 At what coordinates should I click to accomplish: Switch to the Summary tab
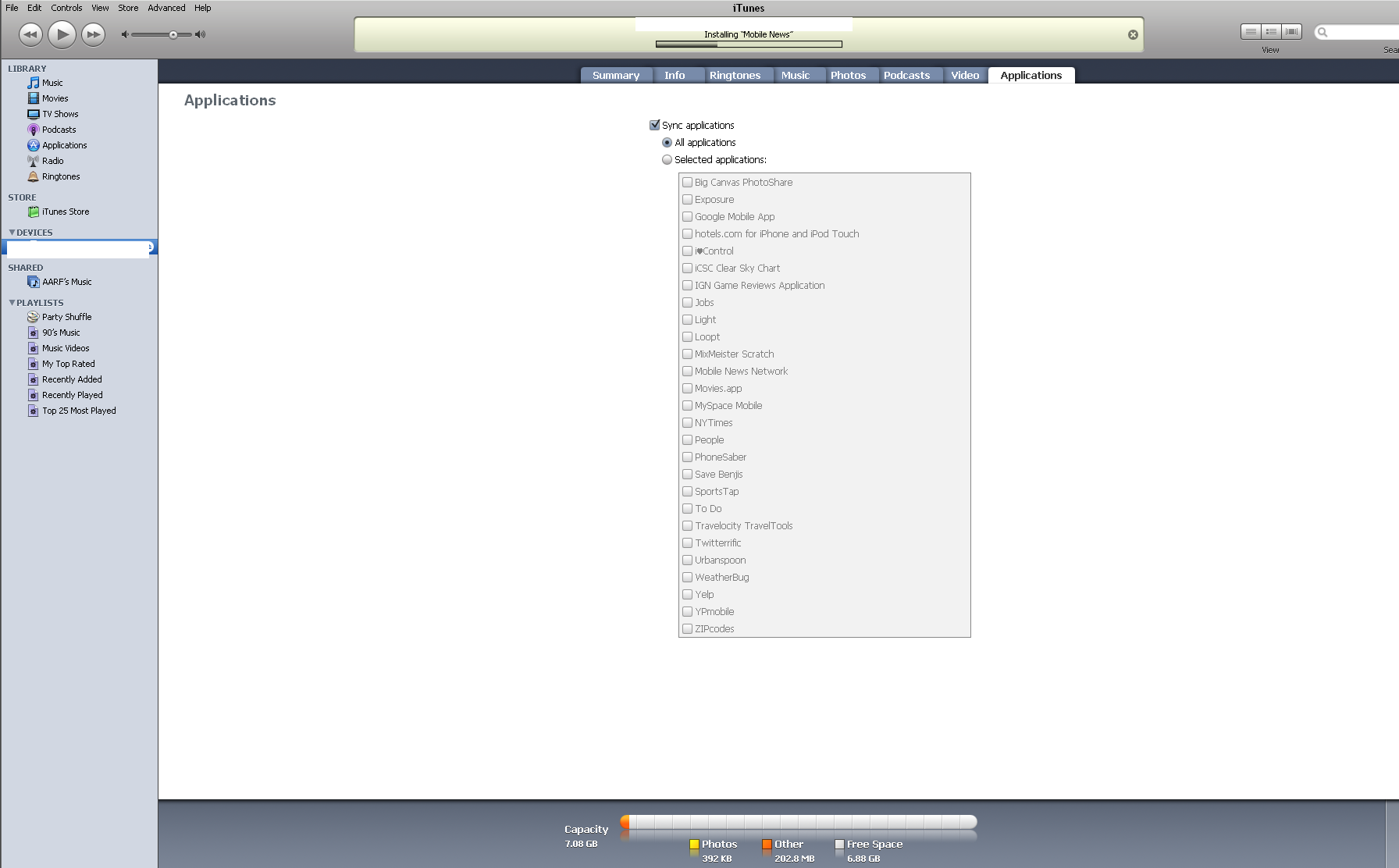pos(616,75)
